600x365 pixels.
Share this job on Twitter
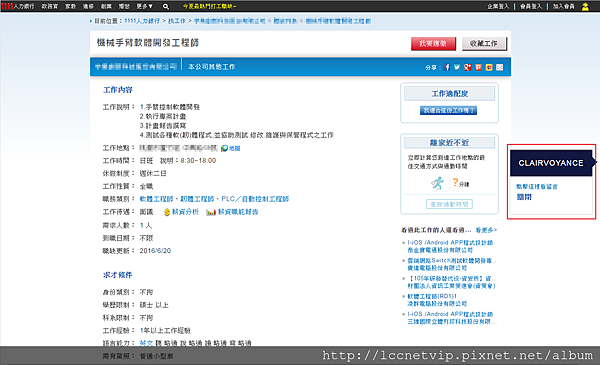tap(457, 67)
